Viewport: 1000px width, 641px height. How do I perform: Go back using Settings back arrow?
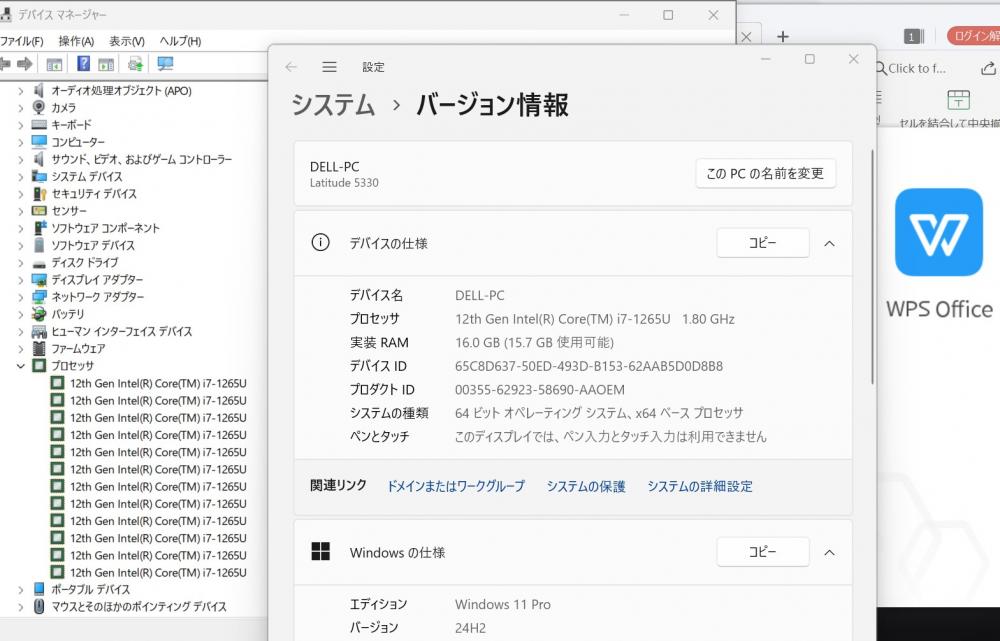pos(291,67)
